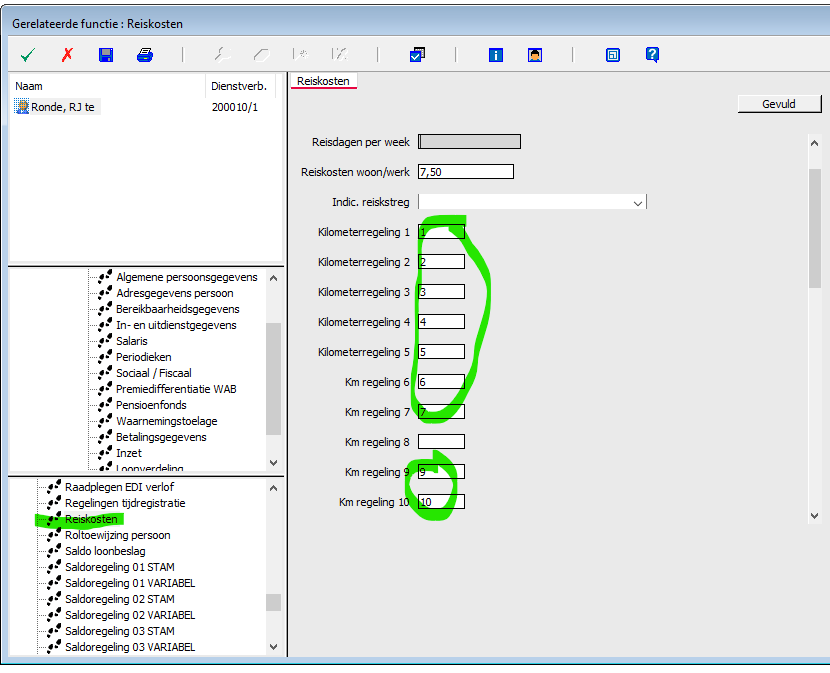This screenshot has width=830, height=673.
Task: Click the middle tree's scroll down arrow
Action: click(x=274, y=462)
